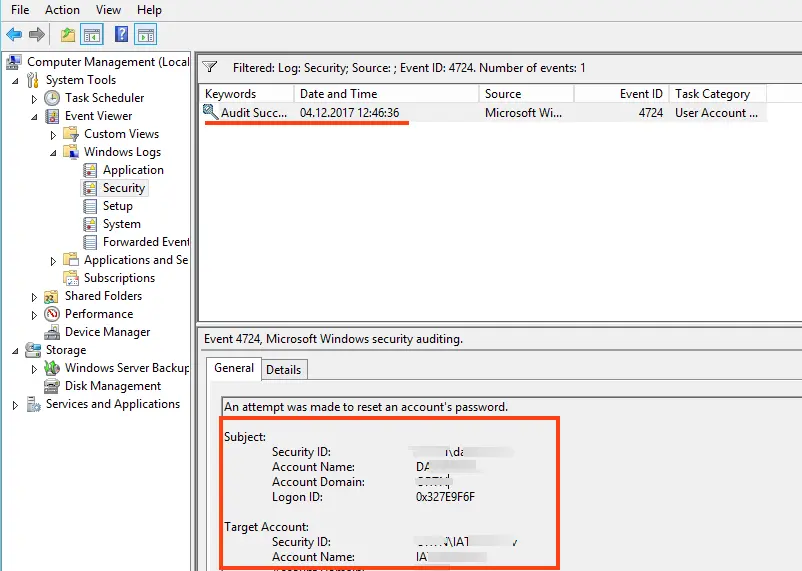Click the Shared Folders icon
802x571 pixels.
[52, 296]
